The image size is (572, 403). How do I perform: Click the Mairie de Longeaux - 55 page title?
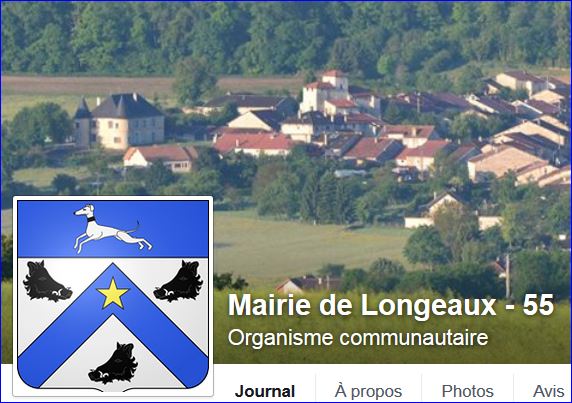[x=391, y=305]
